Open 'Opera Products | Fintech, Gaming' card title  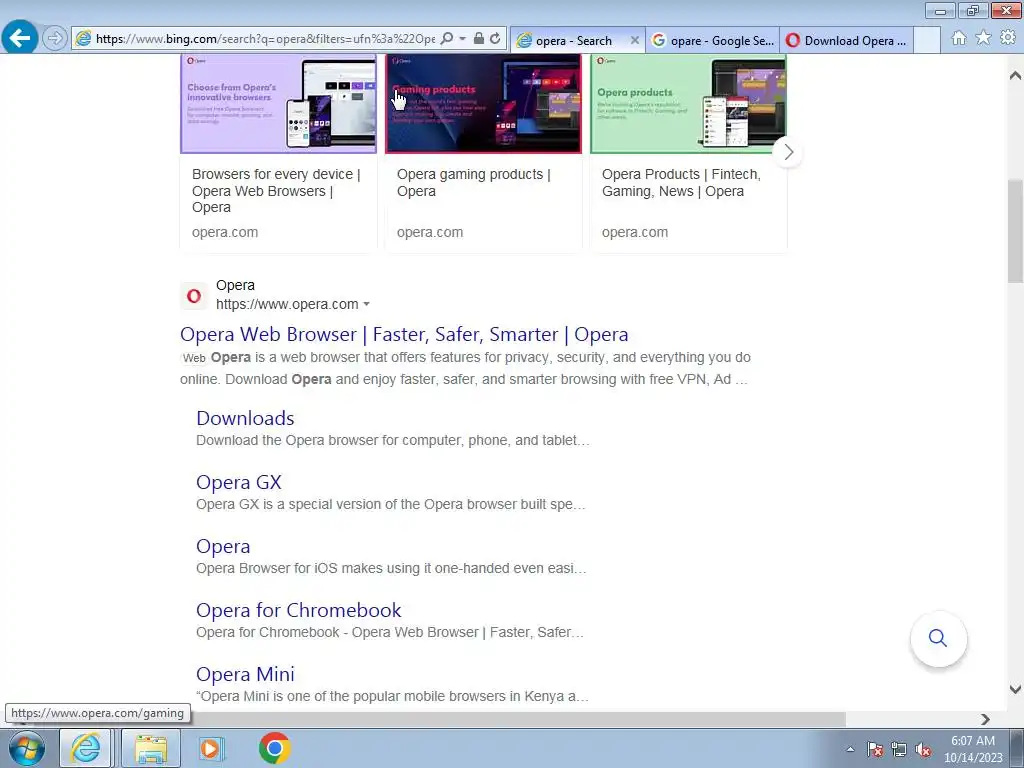tap(681, 183)
